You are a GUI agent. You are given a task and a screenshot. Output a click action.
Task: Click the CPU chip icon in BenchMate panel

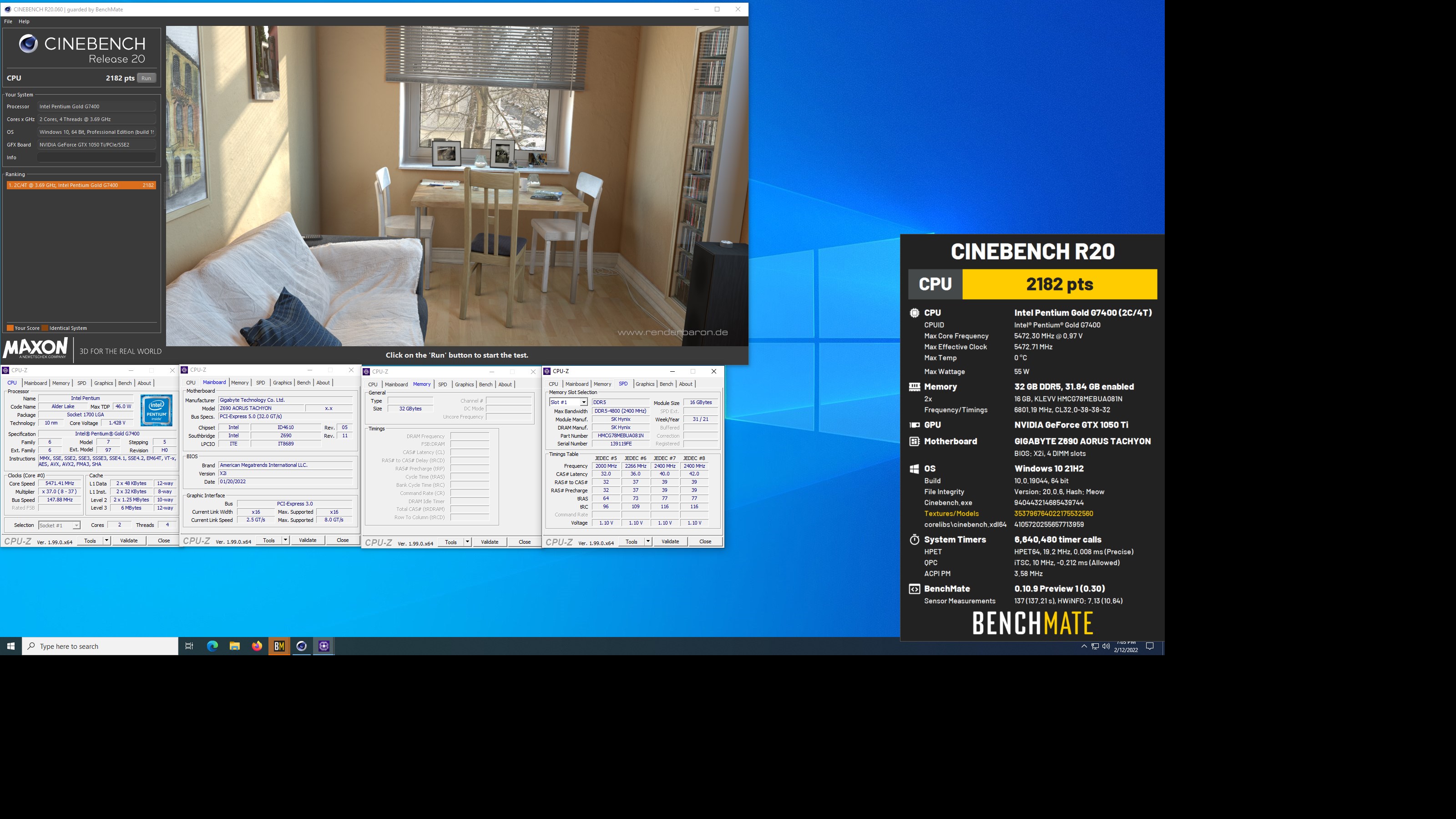[x=914, y=313]
